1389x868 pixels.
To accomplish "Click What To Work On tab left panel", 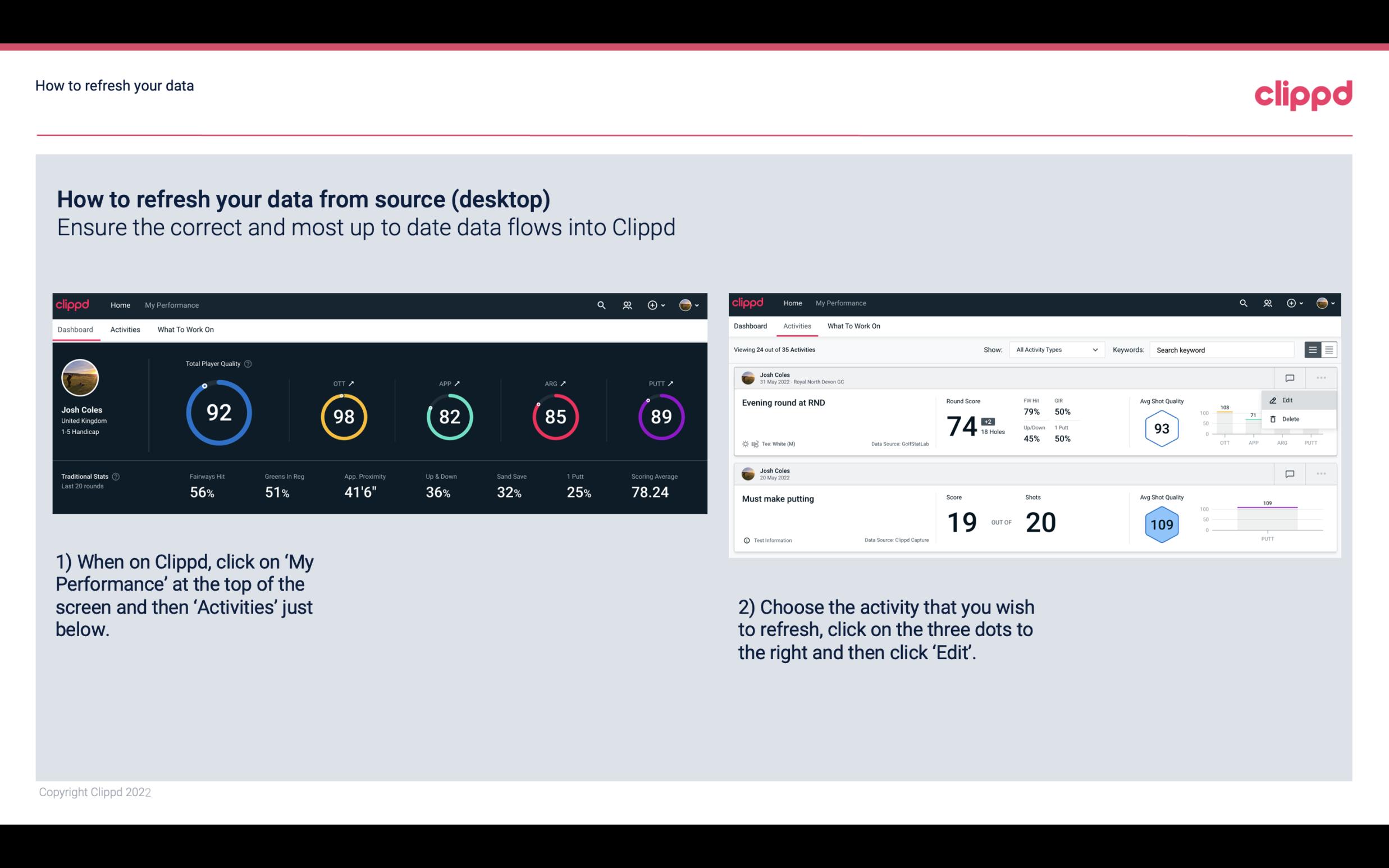I will [185, 329].
